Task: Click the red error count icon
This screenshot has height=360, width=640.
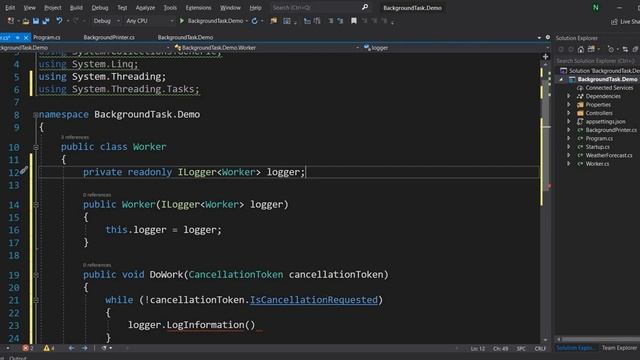Action: [26, 348]
